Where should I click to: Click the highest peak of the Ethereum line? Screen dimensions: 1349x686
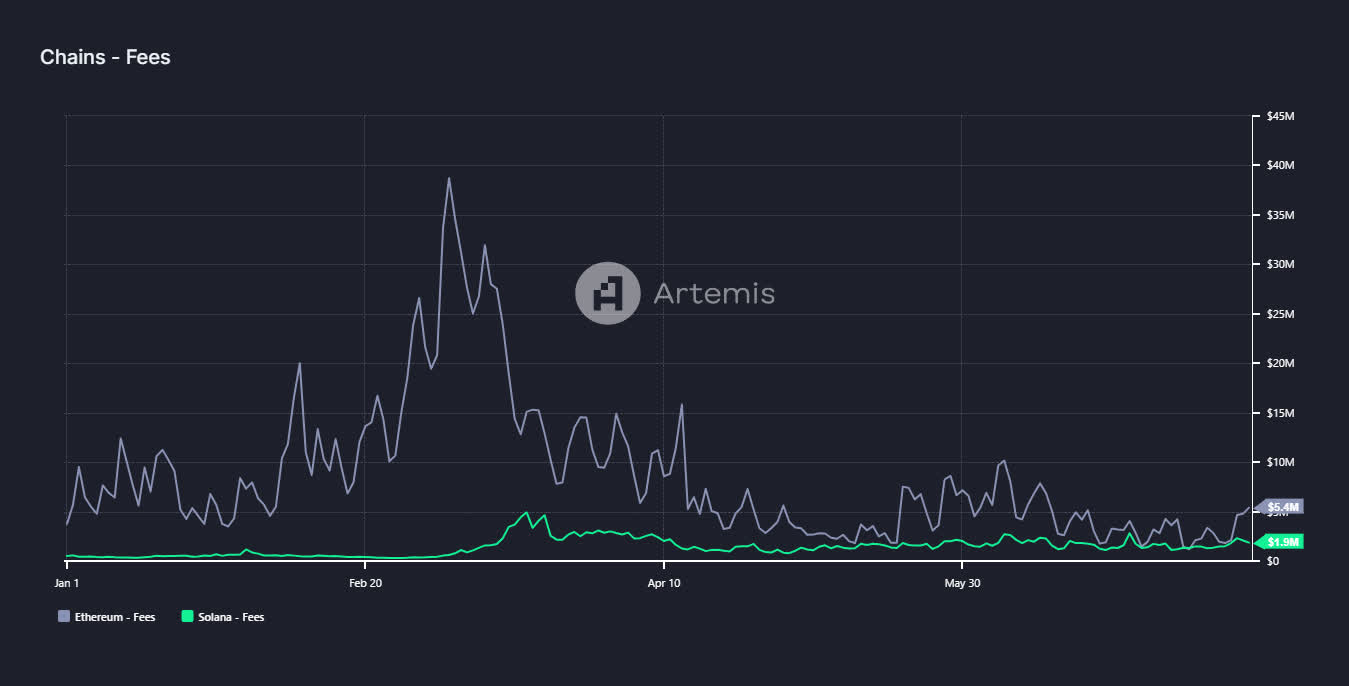click(450, 178)
